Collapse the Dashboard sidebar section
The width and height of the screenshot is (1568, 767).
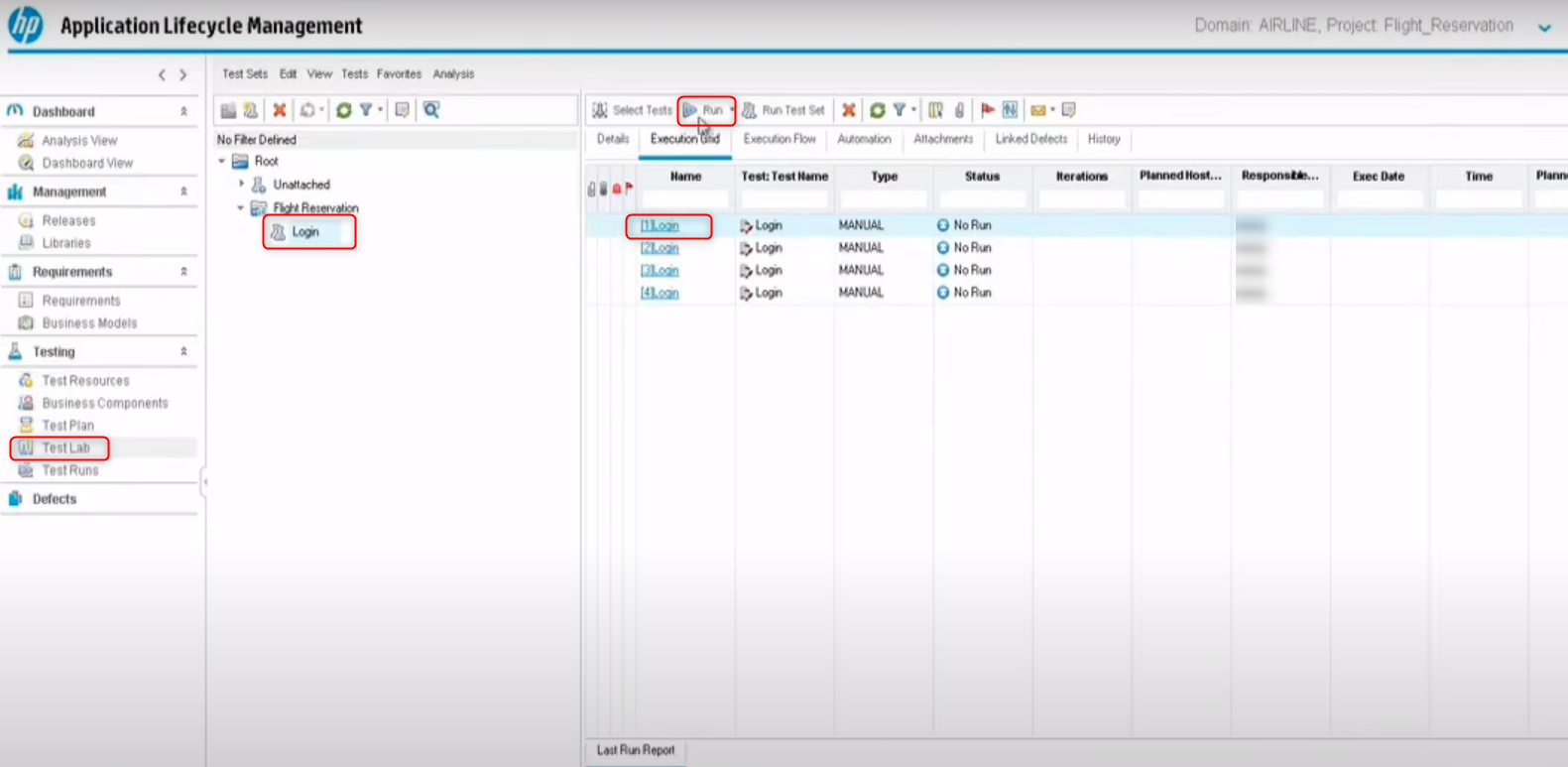click(x=183, y=112)
